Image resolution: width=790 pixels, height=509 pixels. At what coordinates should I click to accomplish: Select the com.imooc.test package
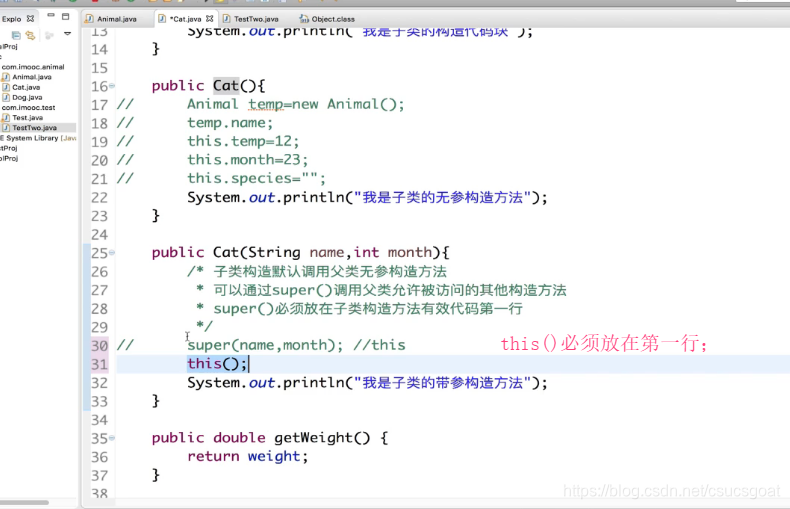[28, 107]
